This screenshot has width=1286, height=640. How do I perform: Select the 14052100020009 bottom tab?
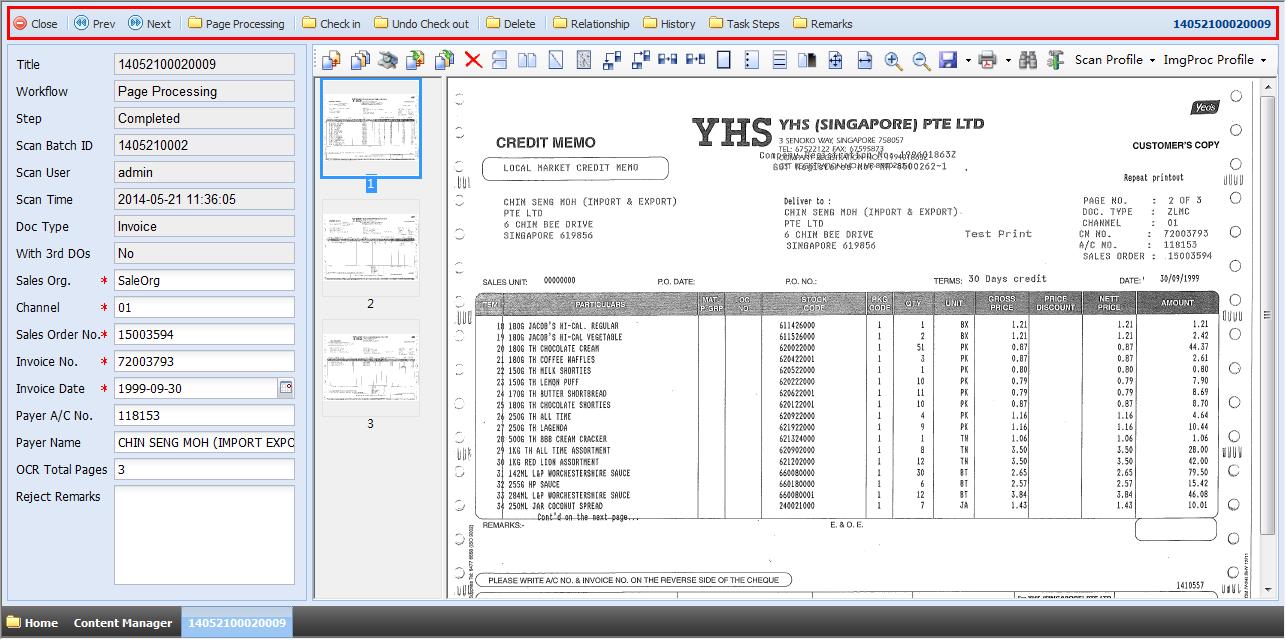click(237, 622)
